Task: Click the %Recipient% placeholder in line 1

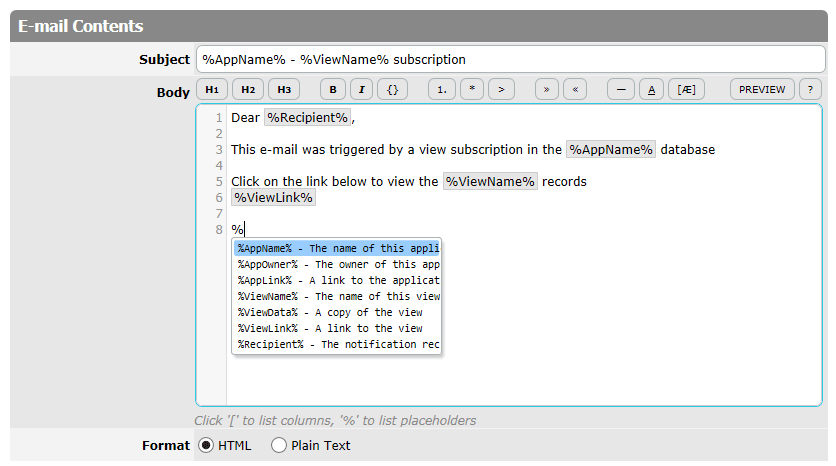Action: coord(308,118)
